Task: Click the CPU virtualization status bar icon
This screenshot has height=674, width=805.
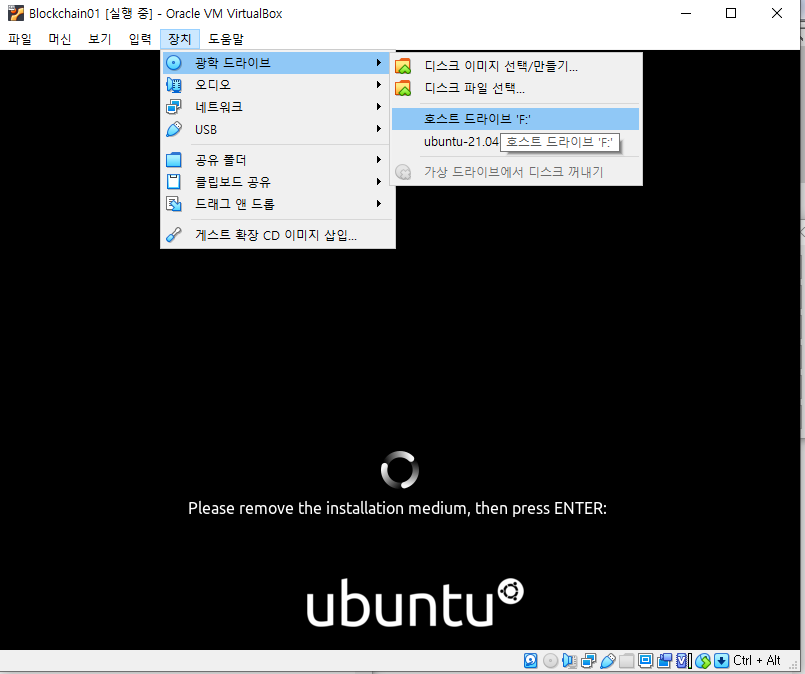Action: (683, 661)
